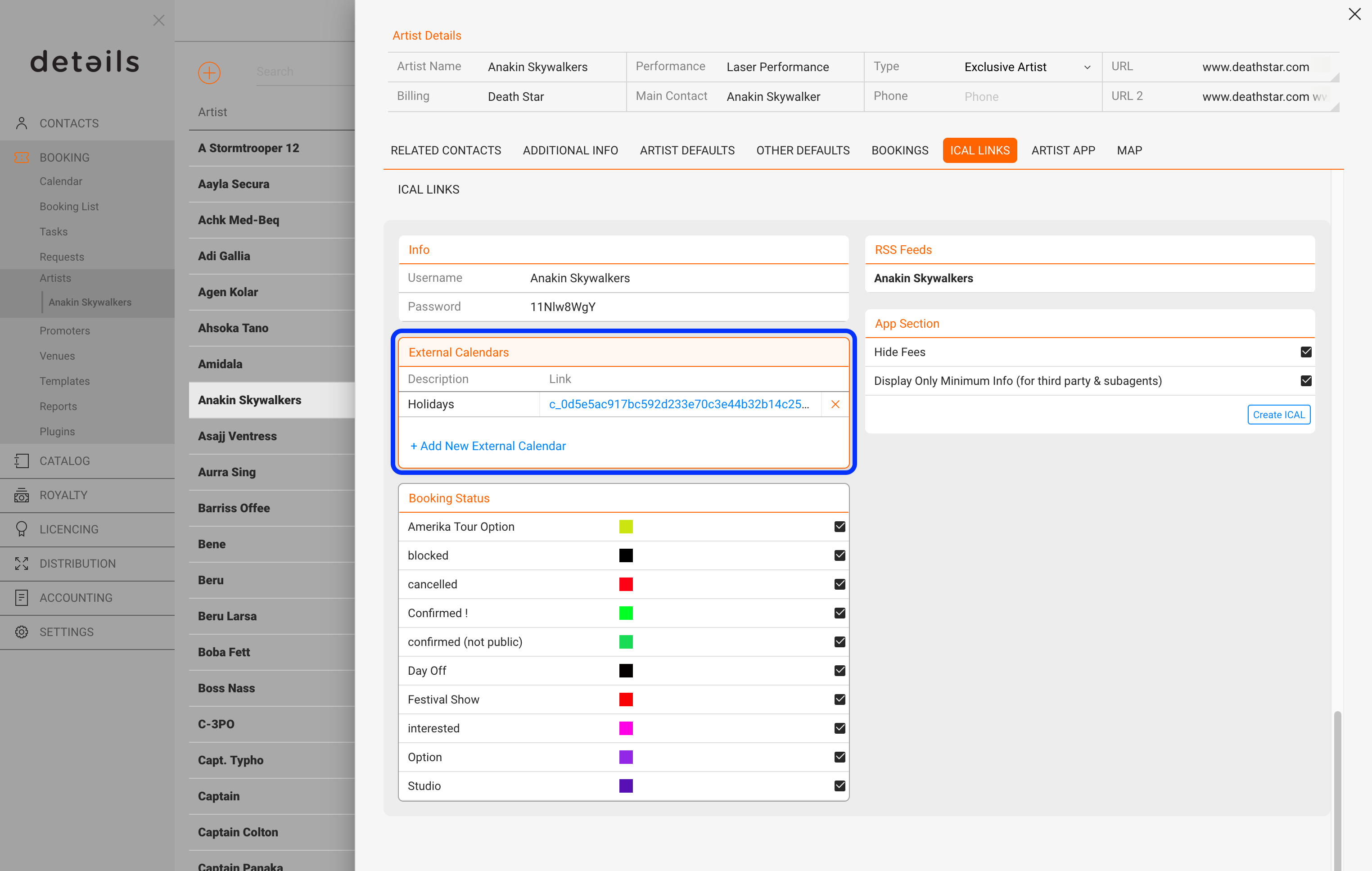Toggle the interested status checkbox

(840, 728)
